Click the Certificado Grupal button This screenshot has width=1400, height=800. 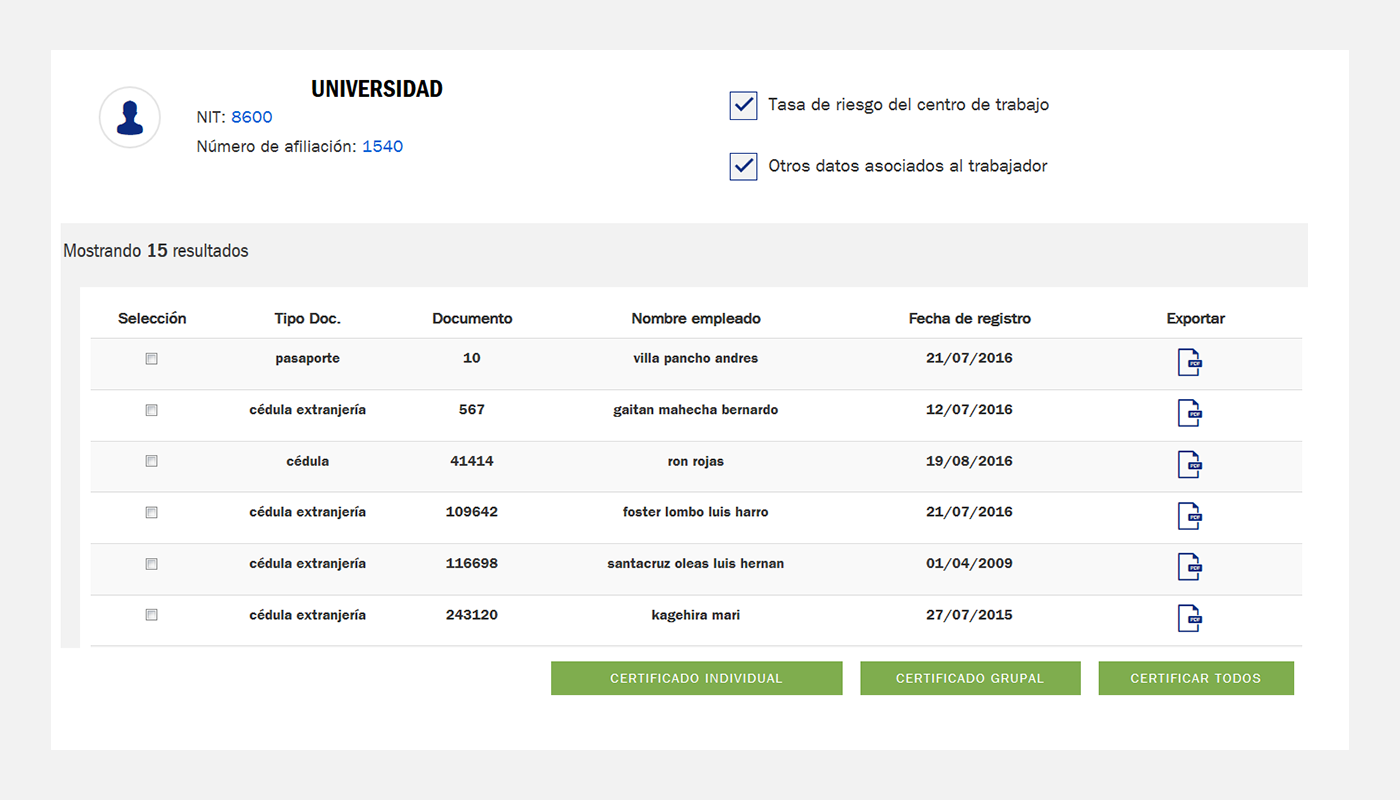[970, 678]
